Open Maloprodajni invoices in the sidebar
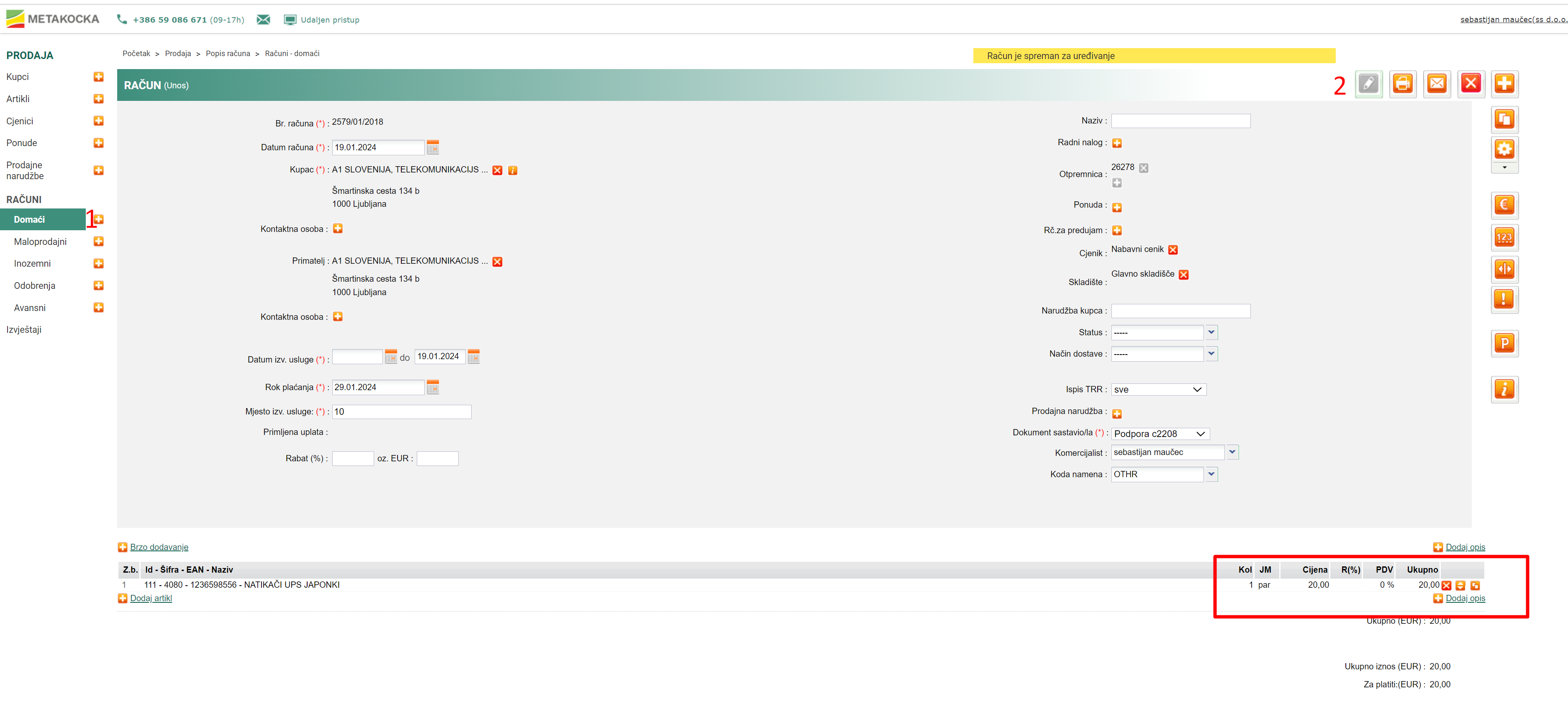Image resolution: width=1568 pixels, height=702 pixels. pos(40,242)
